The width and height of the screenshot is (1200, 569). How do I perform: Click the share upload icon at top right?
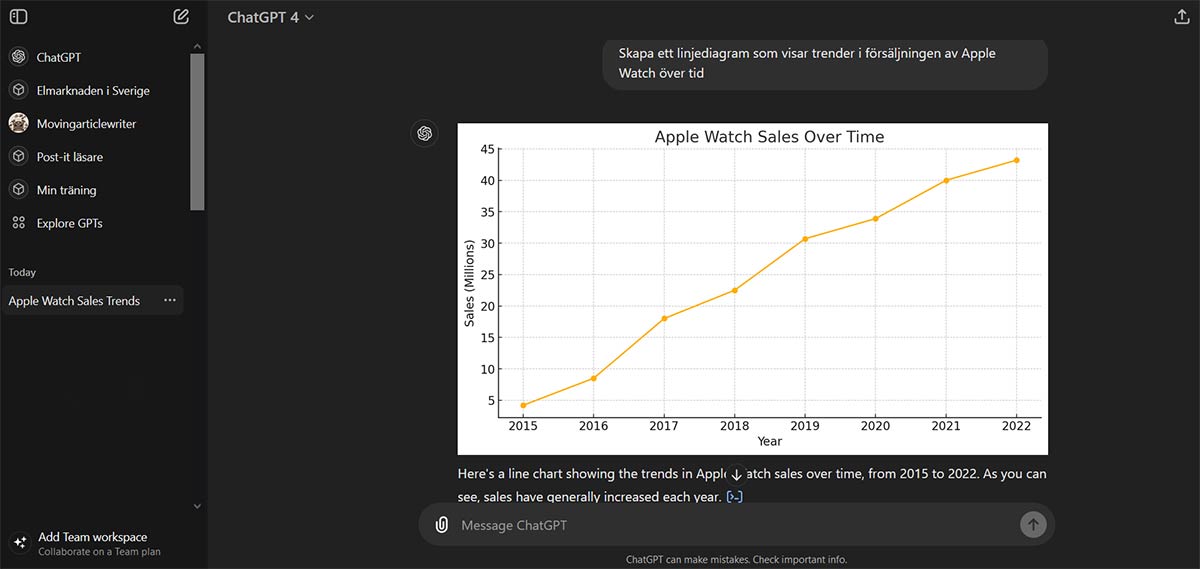pos(1181,17)
